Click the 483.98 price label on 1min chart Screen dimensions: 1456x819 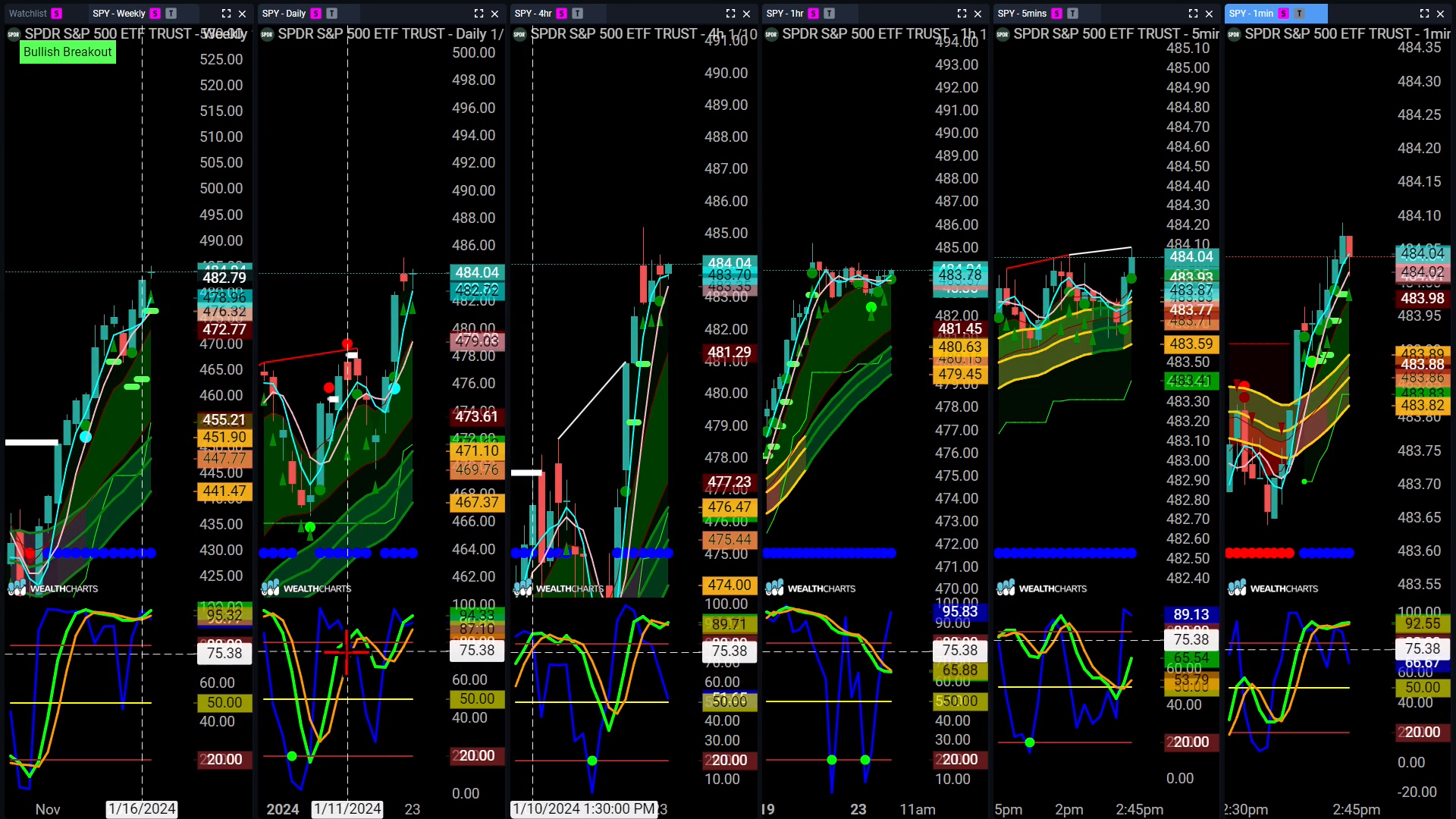(x=1423, y=299)
